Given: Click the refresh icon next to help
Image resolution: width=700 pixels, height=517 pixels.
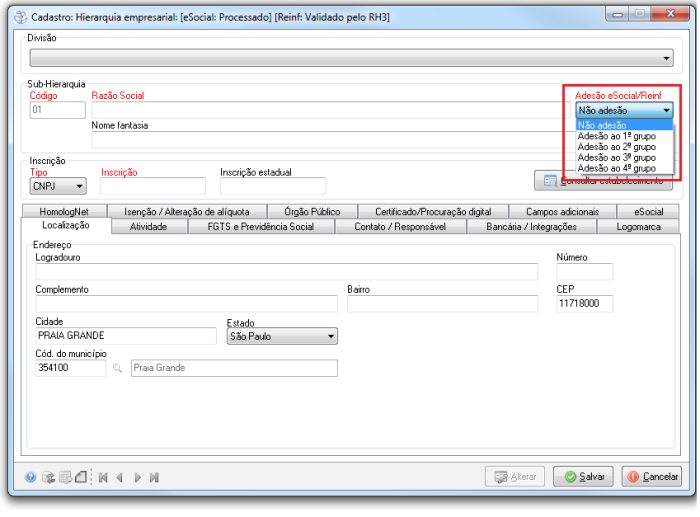Looking at the screenshot, I should [48, 478].
